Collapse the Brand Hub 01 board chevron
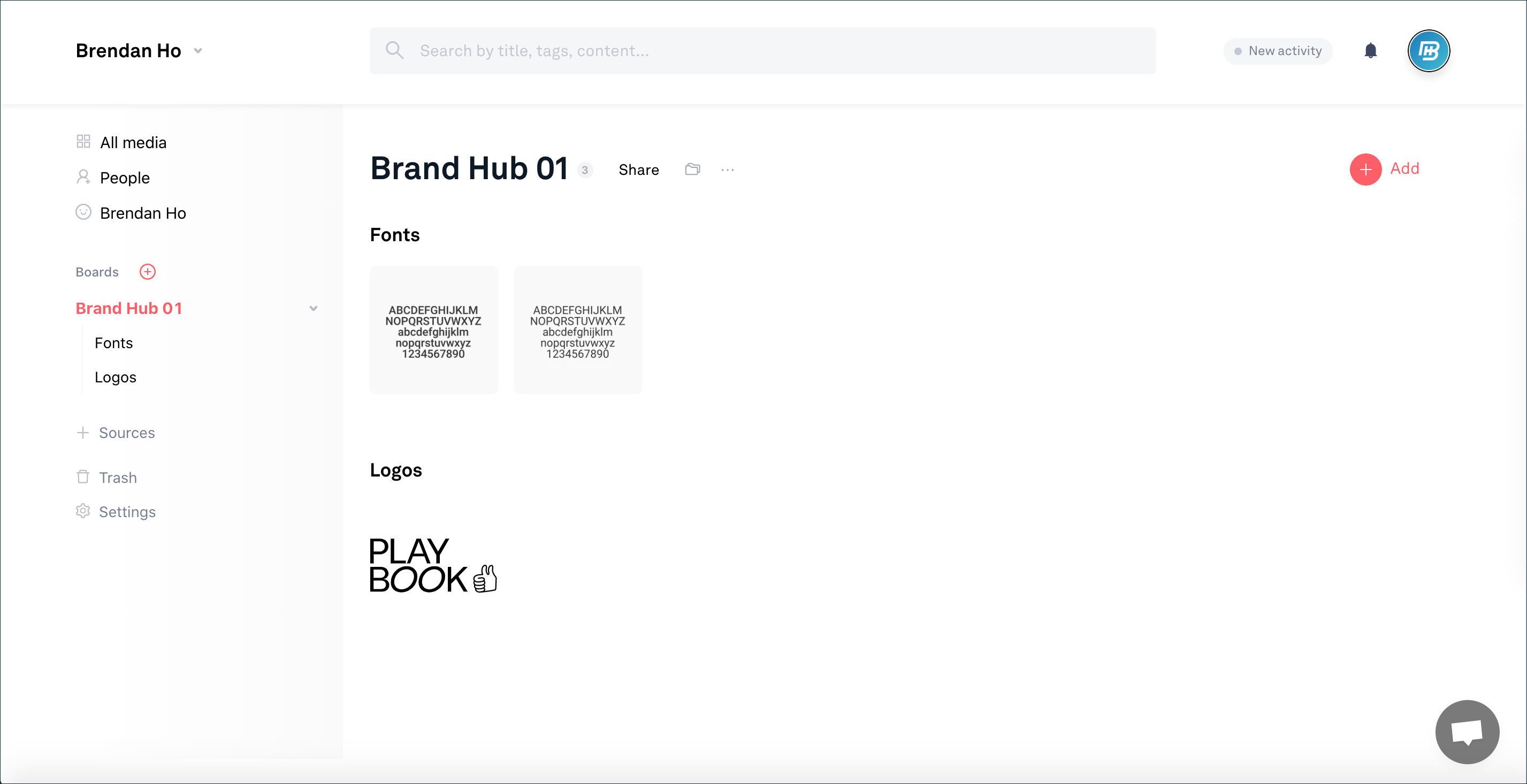 [313, 308]
